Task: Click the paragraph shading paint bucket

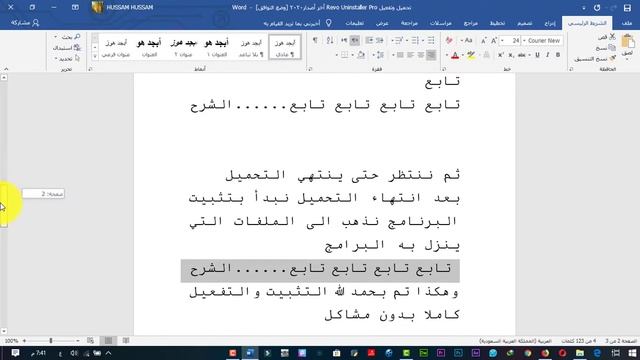Action: (x=361, y=55)
